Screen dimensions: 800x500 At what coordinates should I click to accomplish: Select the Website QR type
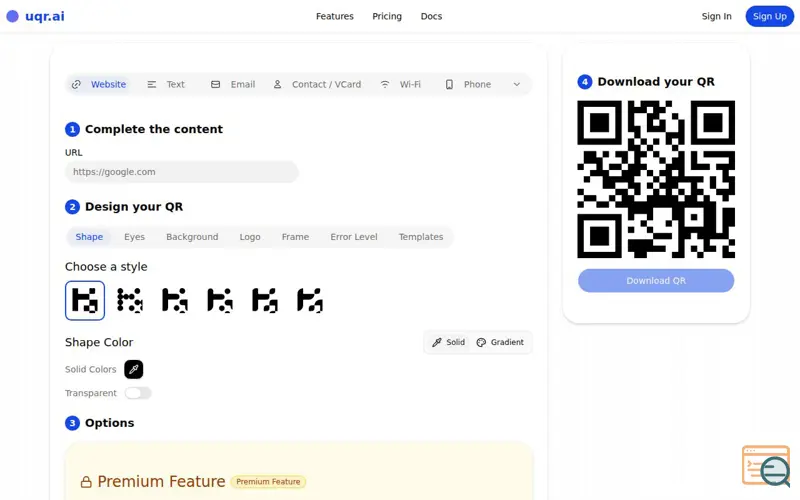tap(98, 84)
